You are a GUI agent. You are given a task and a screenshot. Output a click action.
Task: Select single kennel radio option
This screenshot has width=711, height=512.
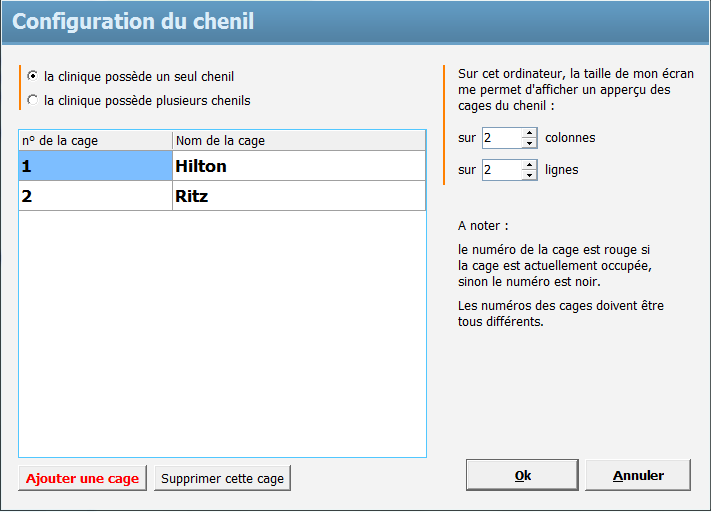tap(34, 76)
